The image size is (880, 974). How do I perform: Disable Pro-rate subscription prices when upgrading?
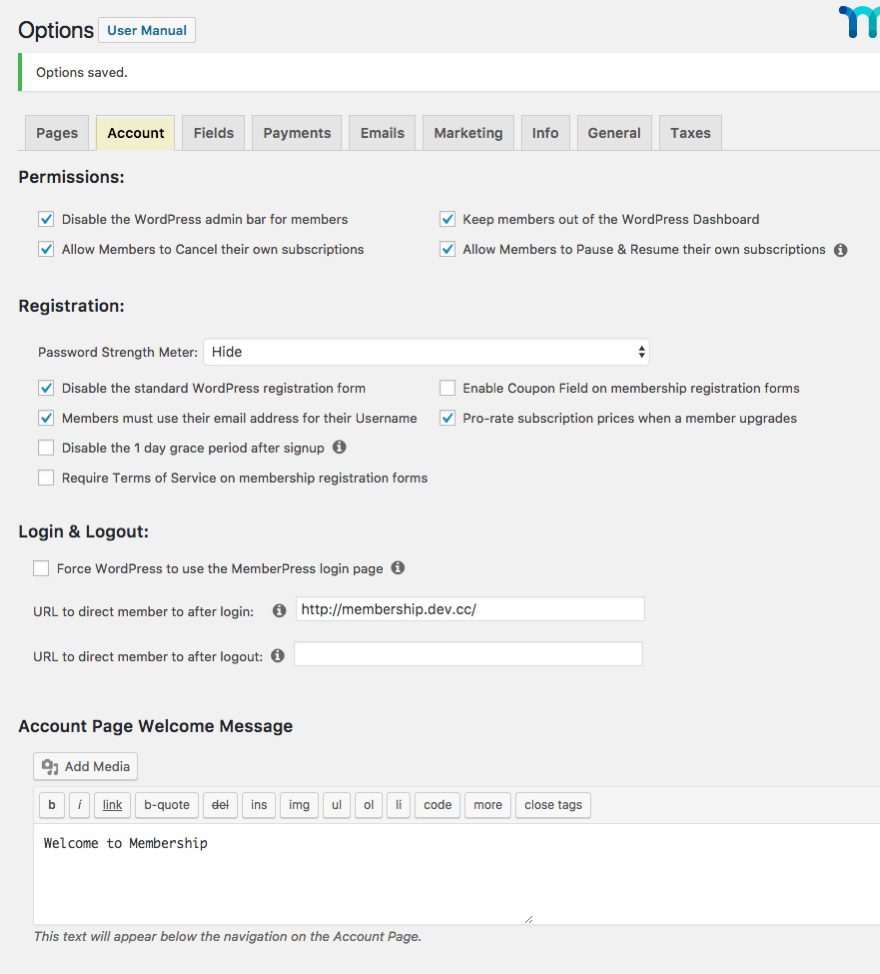[446, 418]
